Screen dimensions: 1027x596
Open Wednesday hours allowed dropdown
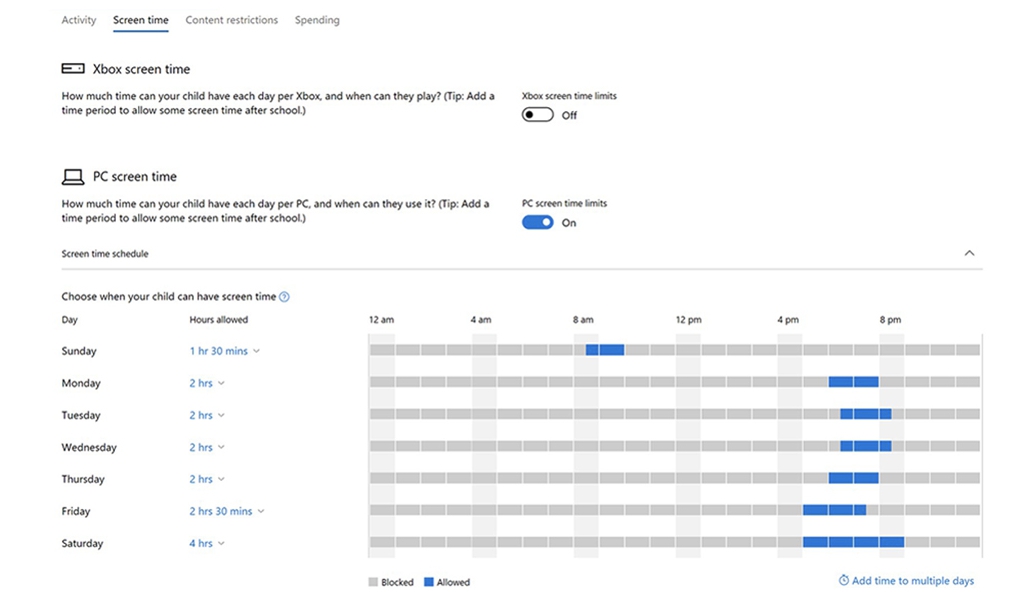point(207,447)
